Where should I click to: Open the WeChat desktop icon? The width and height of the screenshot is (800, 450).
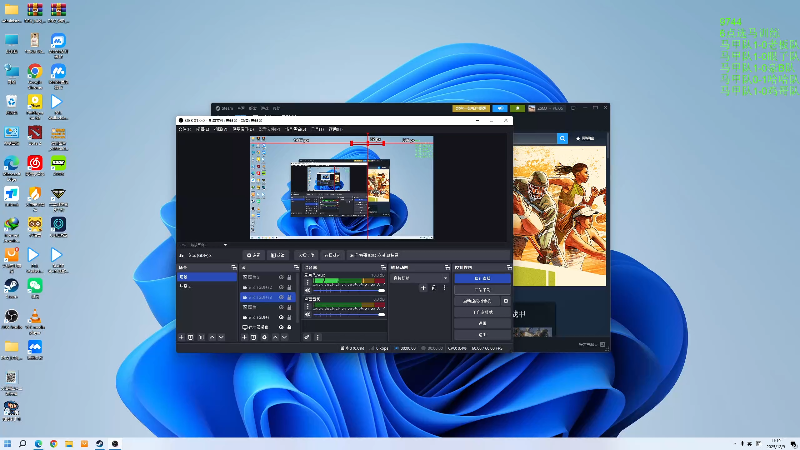point(35,286)
